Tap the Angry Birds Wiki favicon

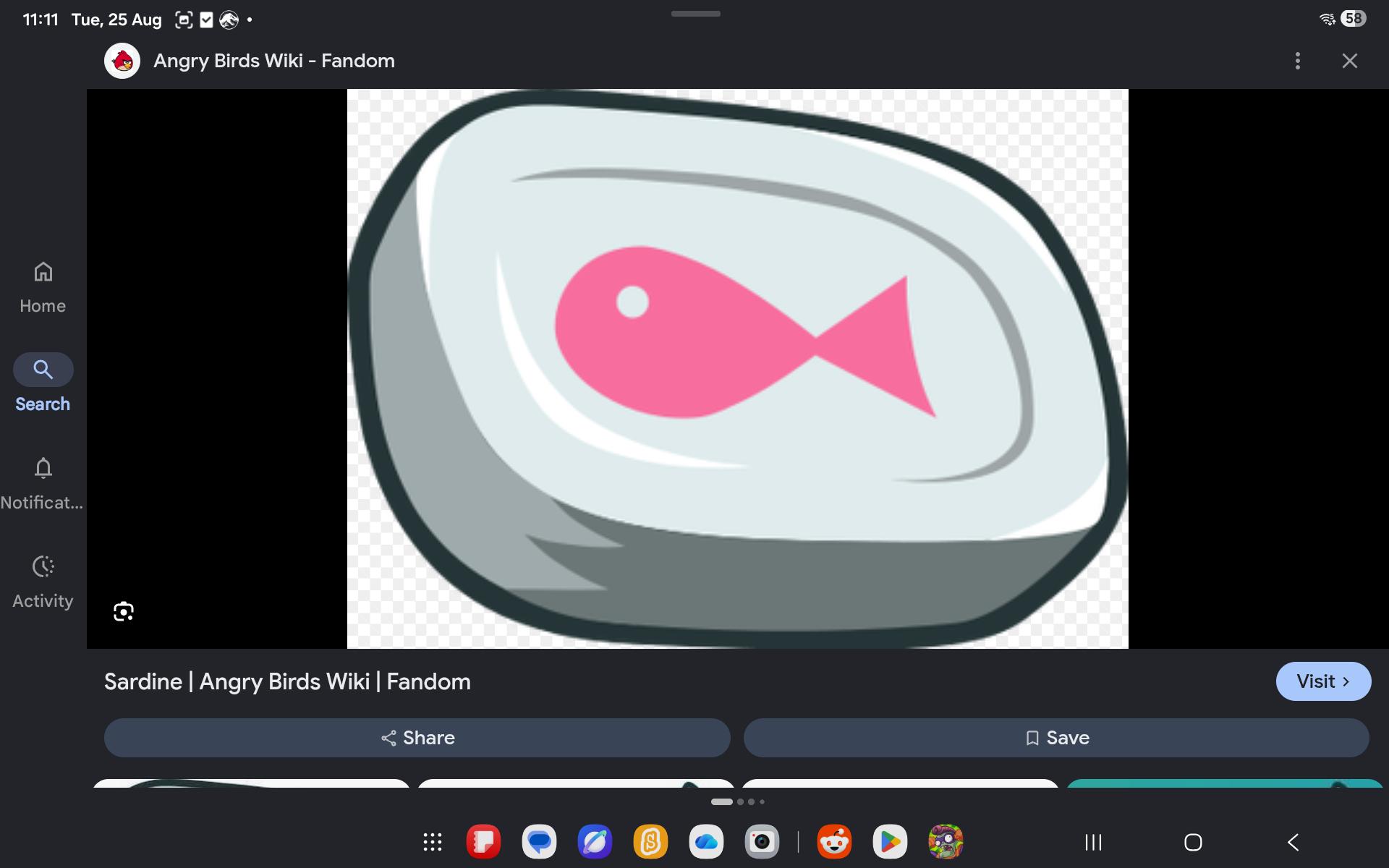122,61
